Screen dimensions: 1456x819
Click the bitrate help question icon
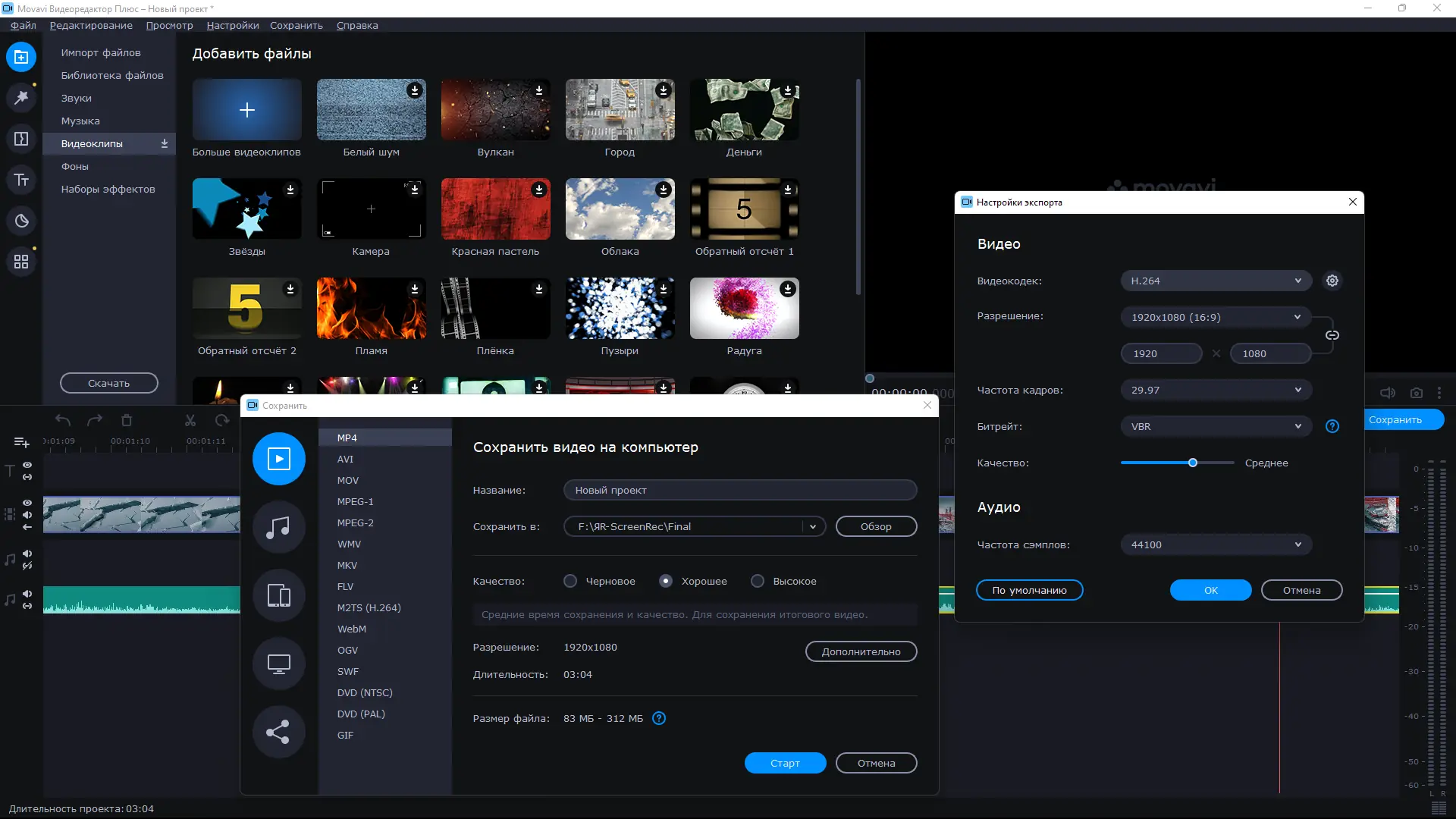(x=1332, y=427)
